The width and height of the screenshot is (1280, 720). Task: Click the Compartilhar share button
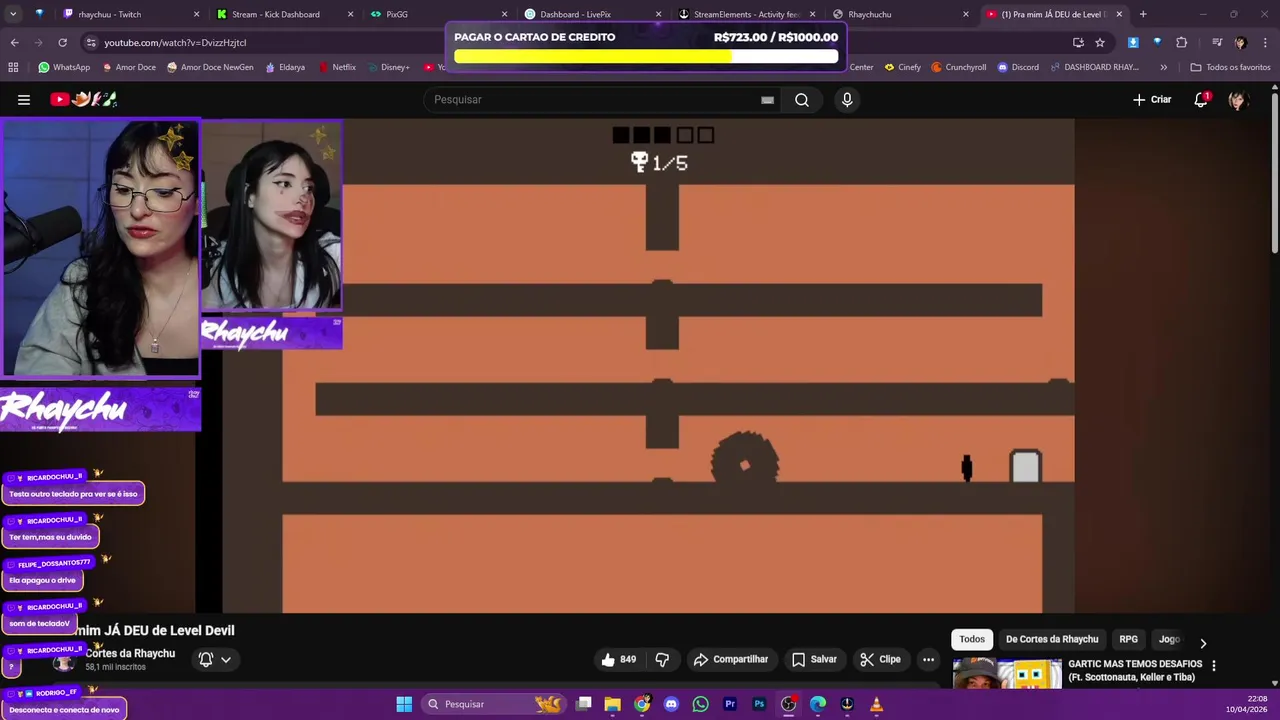(x=731, y=659)
